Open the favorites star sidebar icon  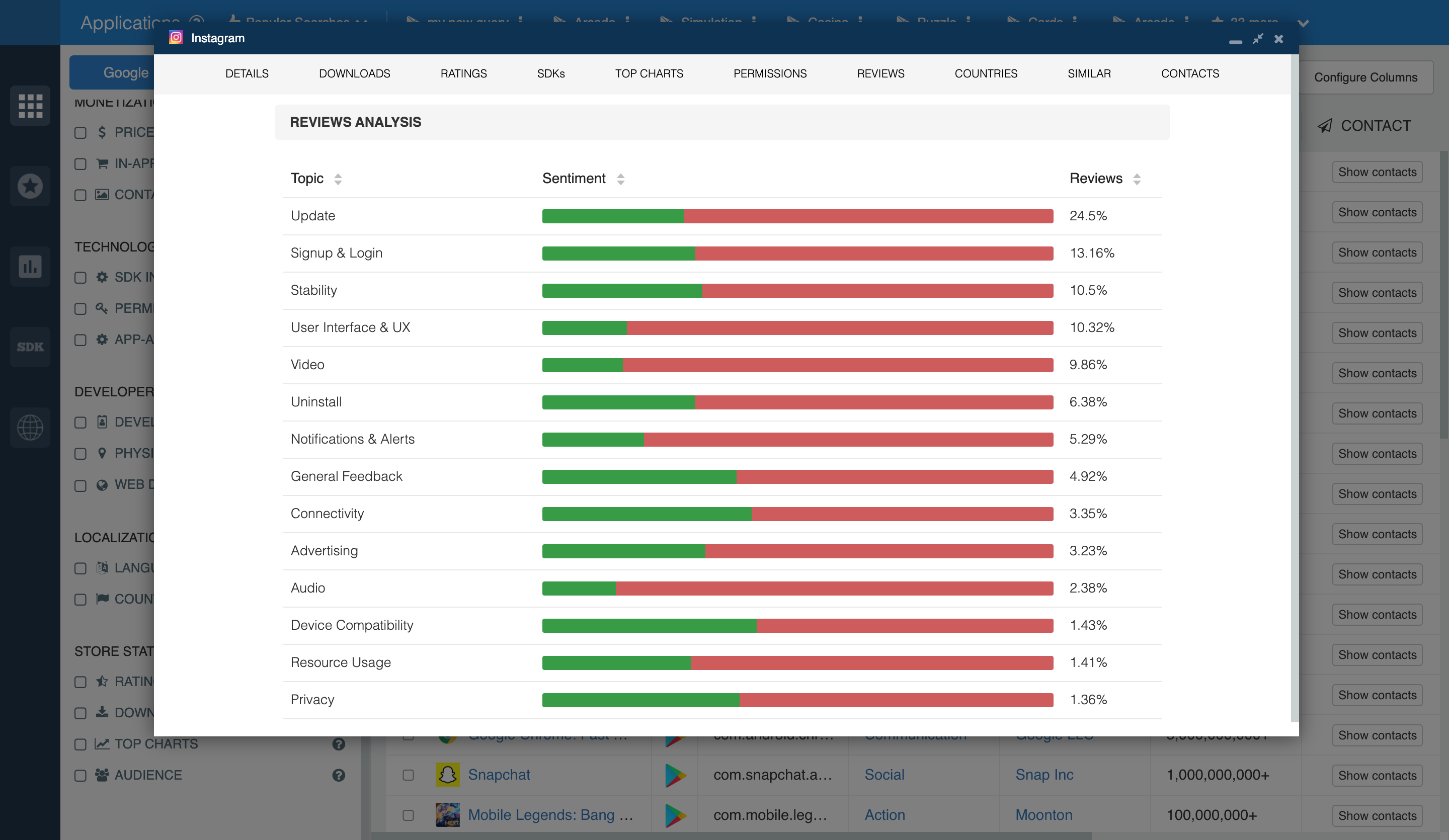click(30, 186)
